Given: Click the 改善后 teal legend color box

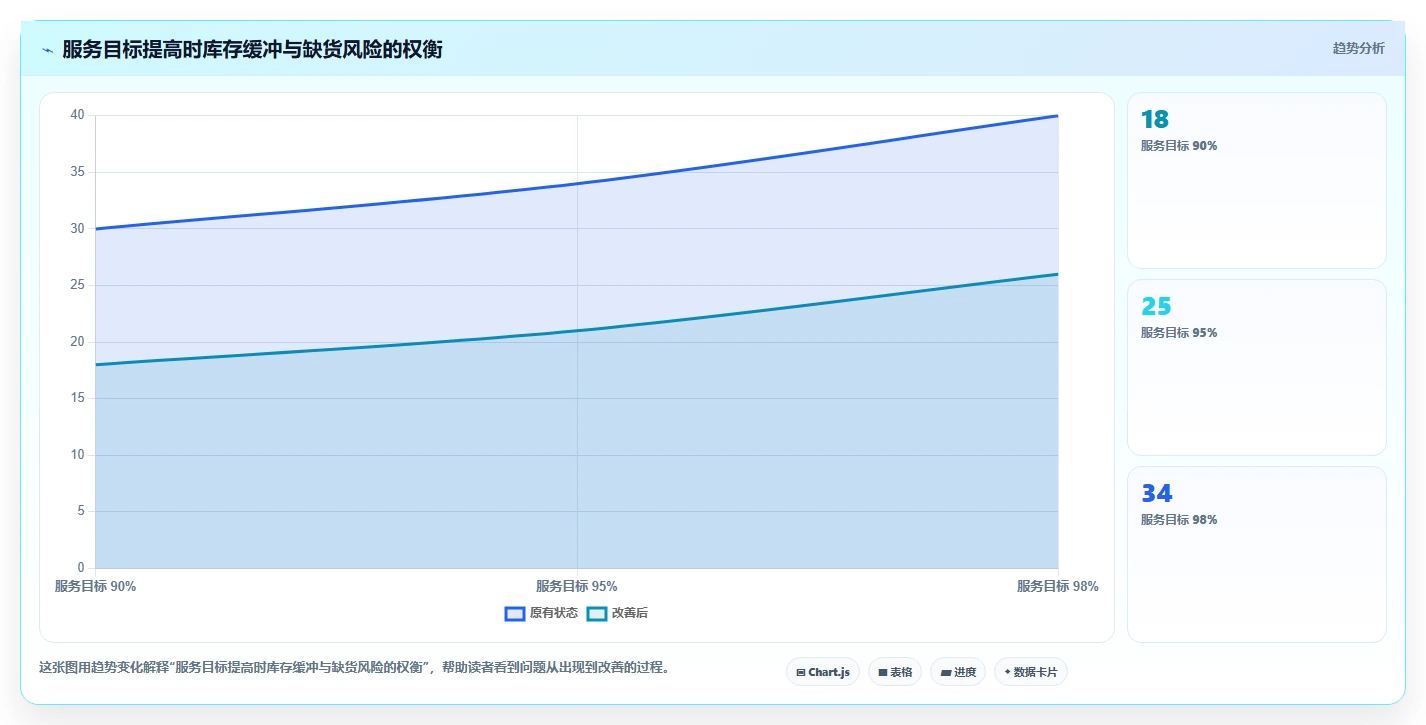Looking at the screenshot, I should coord(596,613).
